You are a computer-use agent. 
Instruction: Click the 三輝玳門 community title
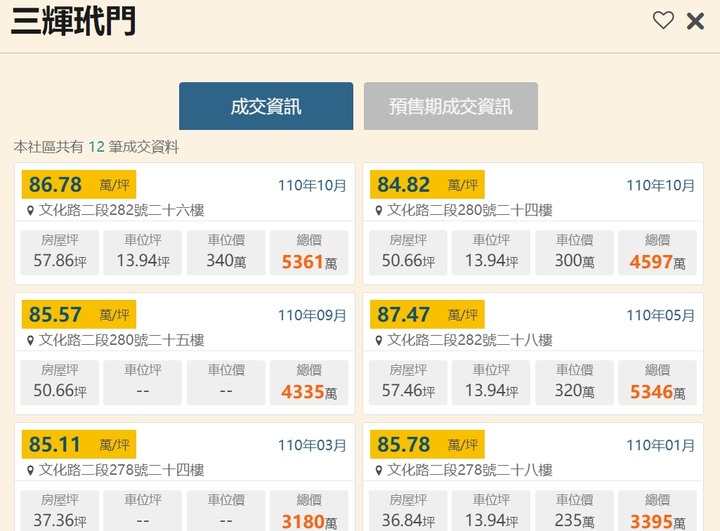(73, 21)
